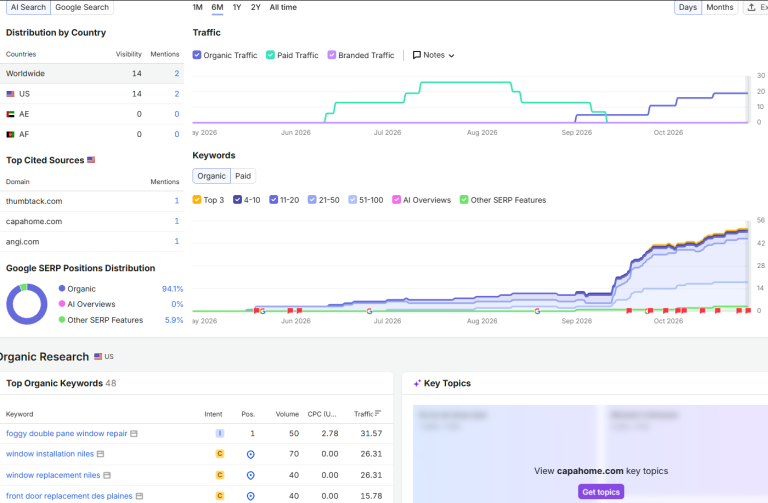
Task: Click the Google update marker near Sep 2026
Action: pyautogui.click(x=537, y=311)
